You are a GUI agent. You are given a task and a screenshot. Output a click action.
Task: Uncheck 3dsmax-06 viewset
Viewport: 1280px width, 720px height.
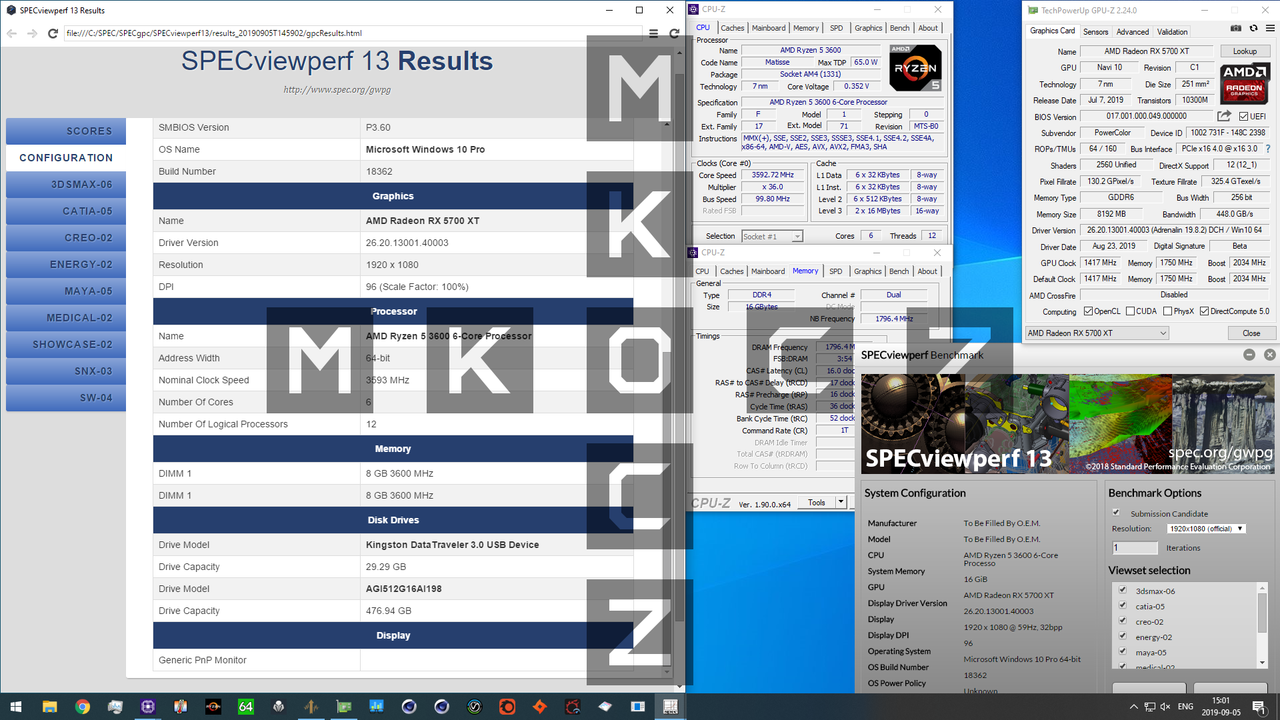point(1124,590)
